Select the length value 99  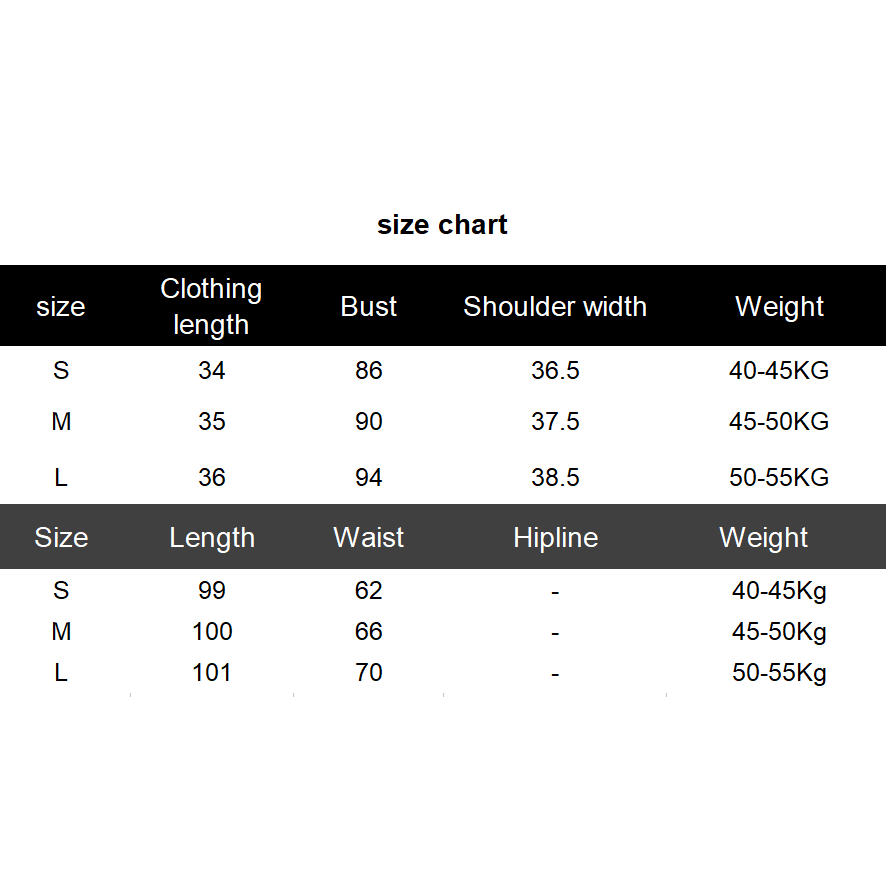click(212, 590)
